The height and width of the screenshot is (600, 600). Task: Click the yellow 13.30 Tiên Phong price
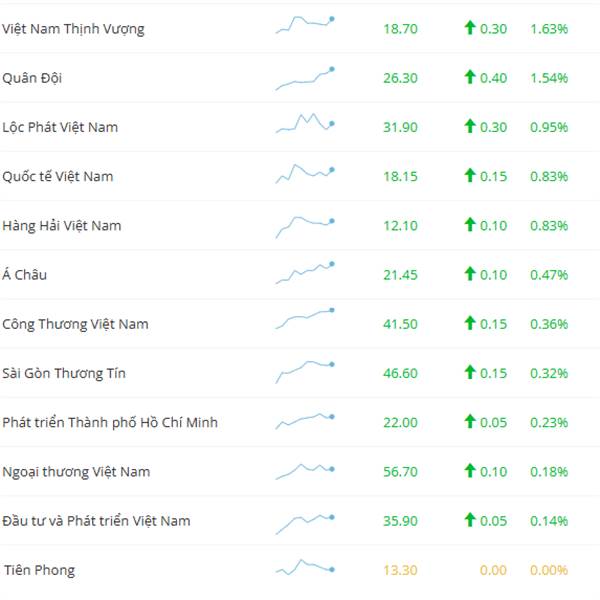(400, 570)
